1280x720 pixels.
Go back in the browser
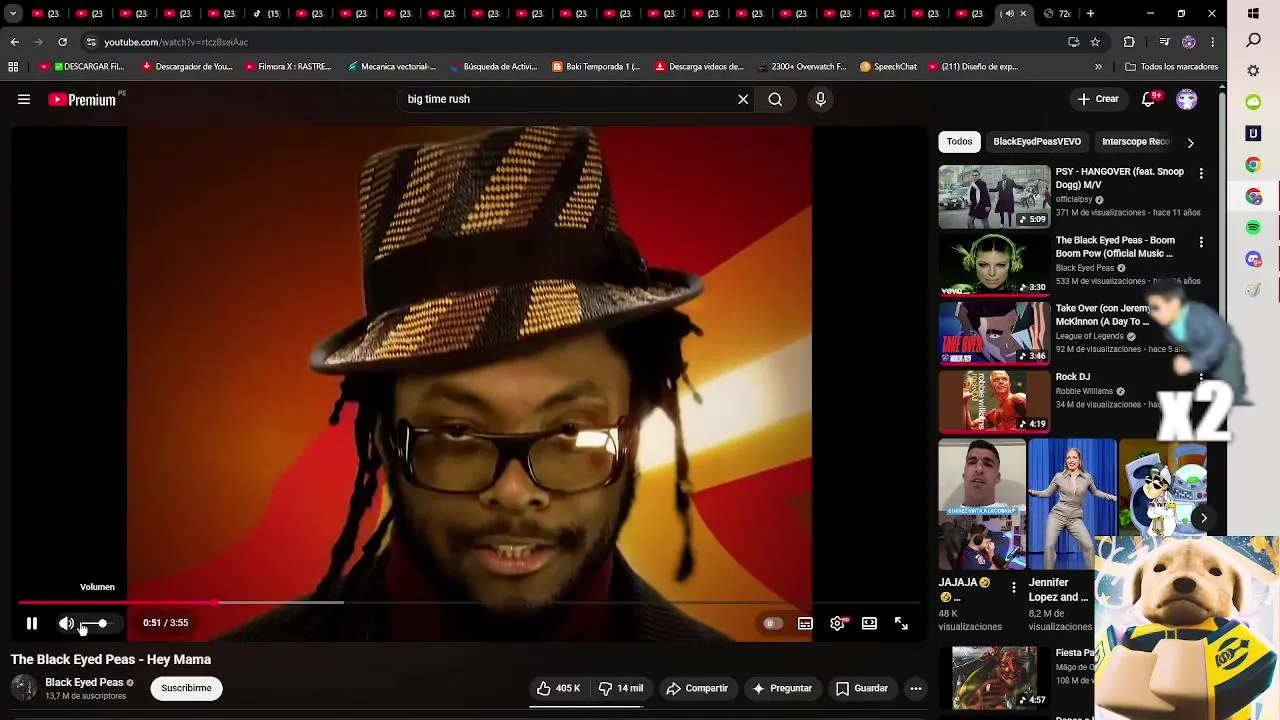pos(14,42)
